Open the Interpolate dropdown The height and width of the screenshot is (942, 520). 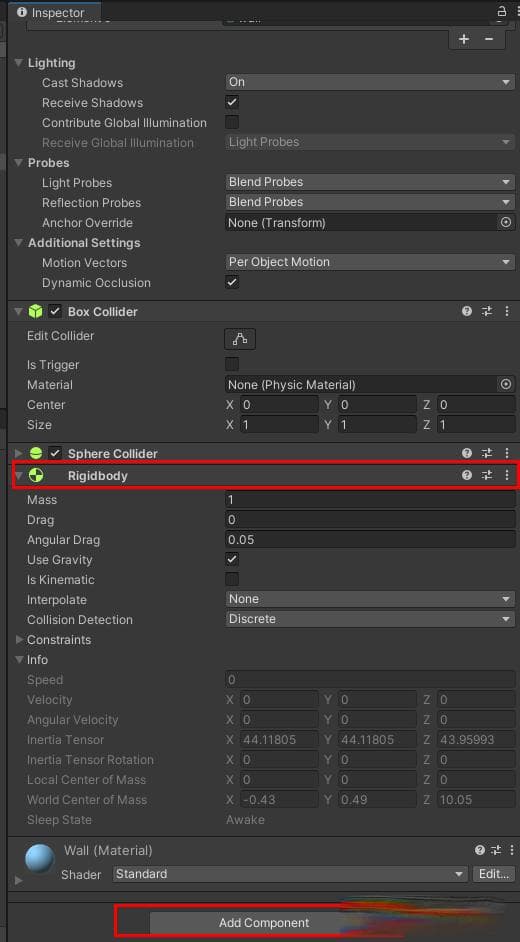[x=370, y=599]
